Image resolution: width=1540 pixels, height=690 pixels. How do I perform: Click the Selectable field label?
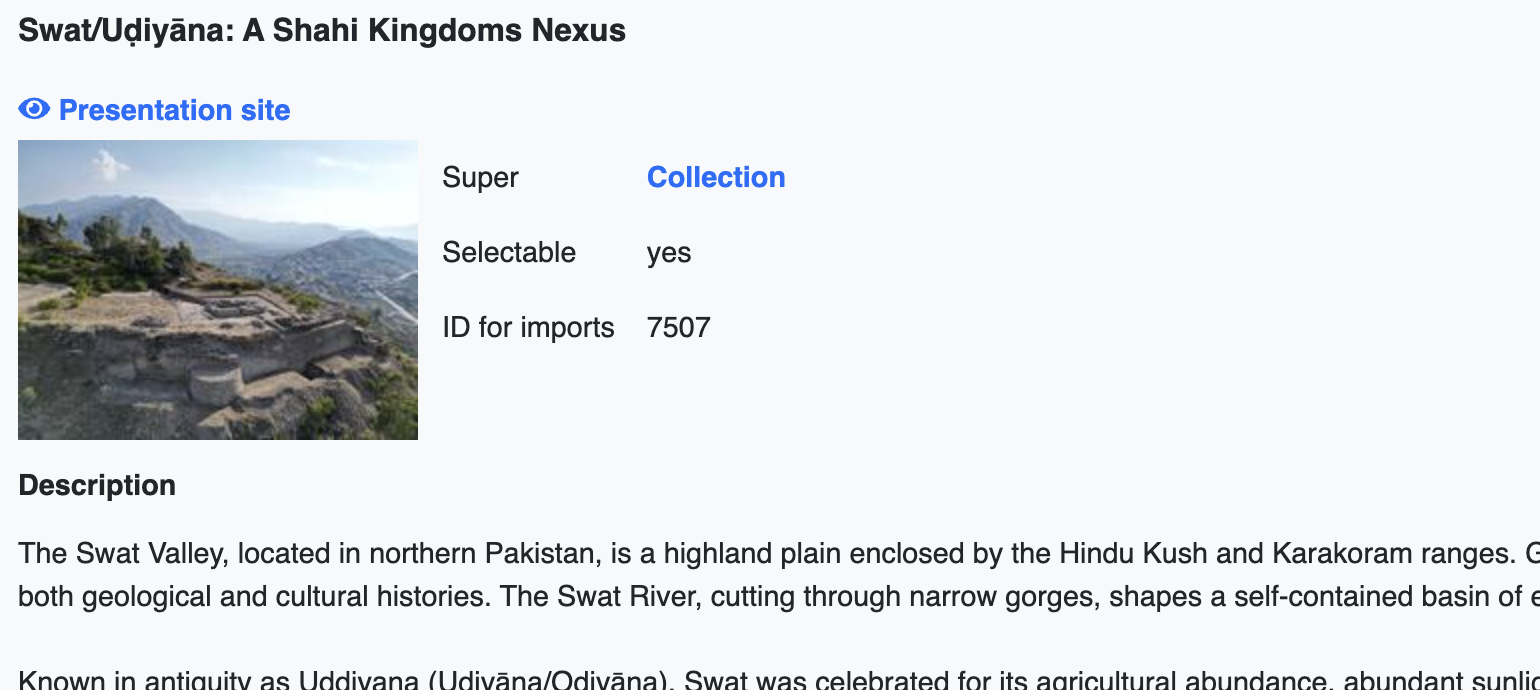point(509,252)
